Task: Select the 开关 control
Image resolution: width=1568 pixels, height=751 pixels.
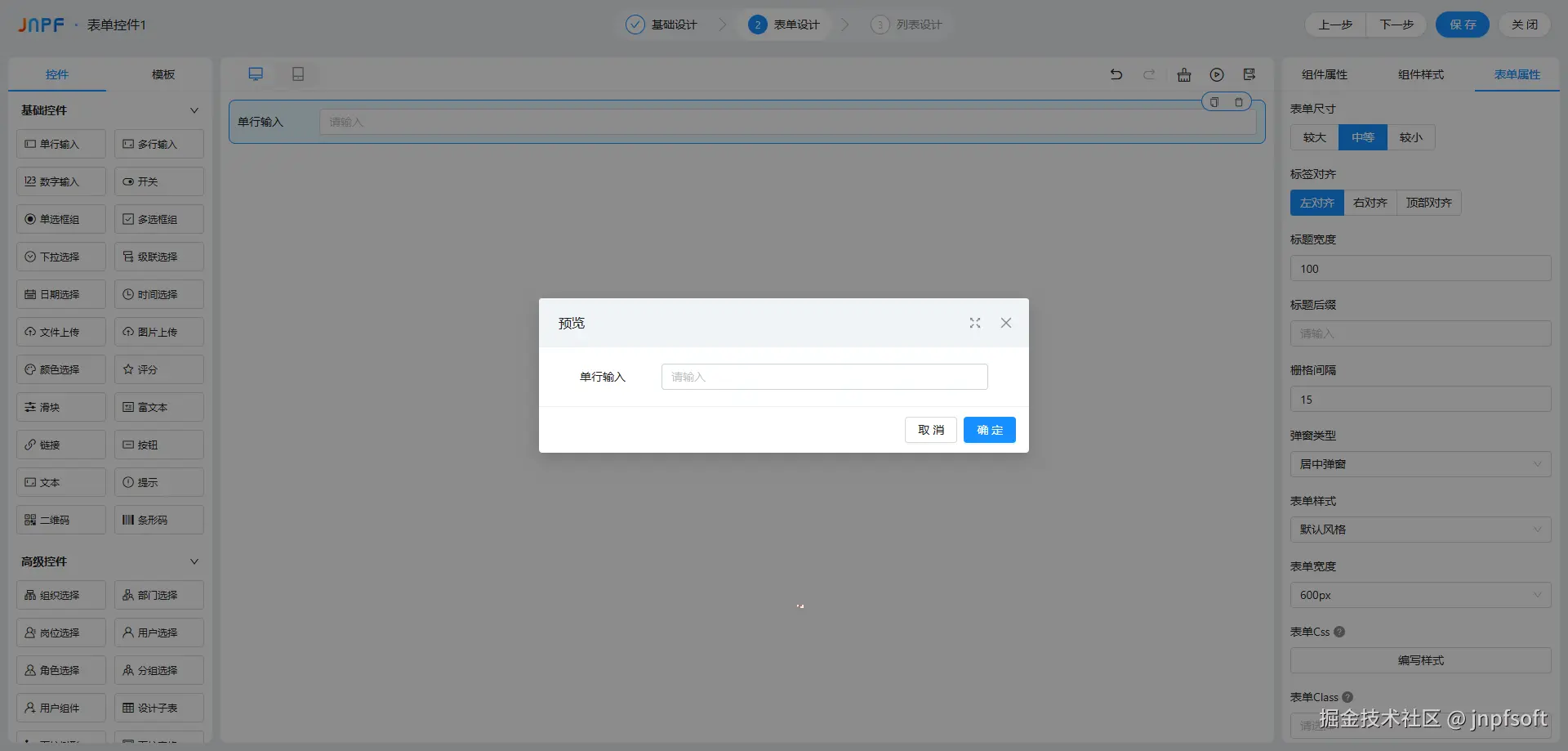Action: [x=159, y=181]
